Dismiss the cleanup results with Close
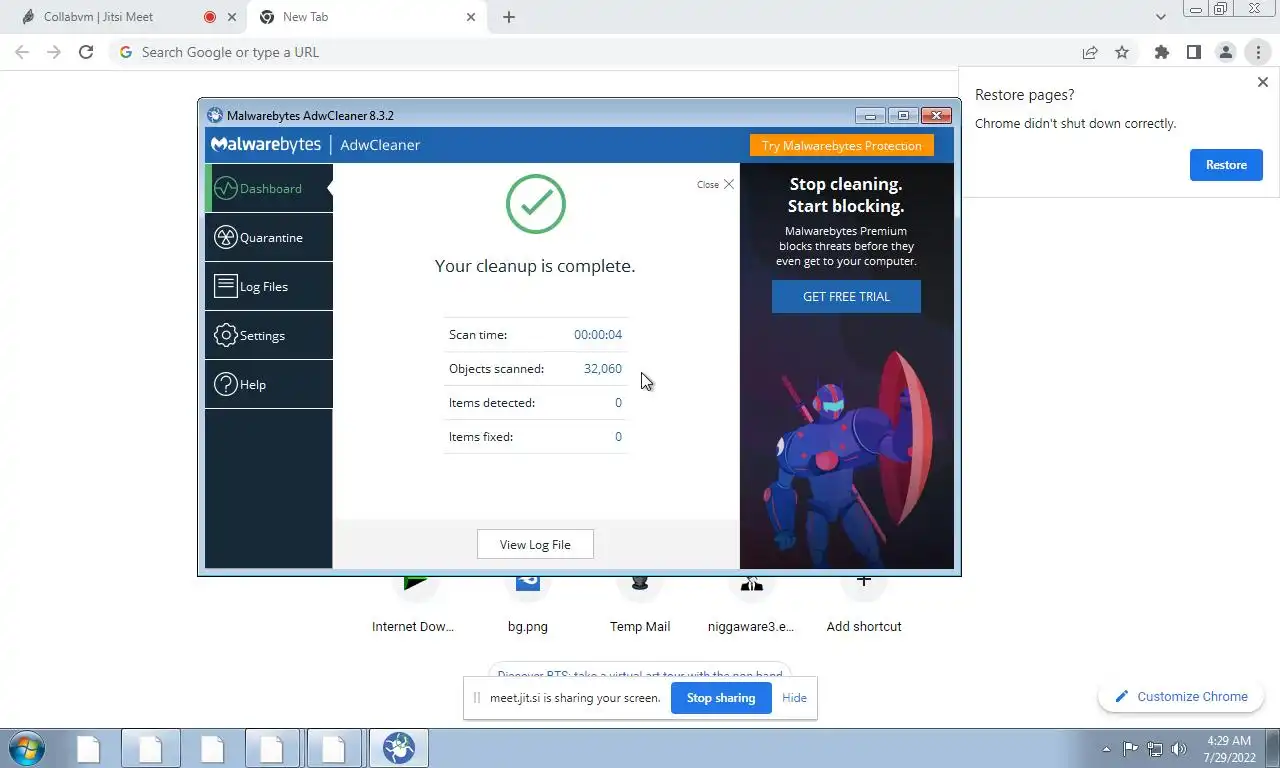 pos(716,184)
